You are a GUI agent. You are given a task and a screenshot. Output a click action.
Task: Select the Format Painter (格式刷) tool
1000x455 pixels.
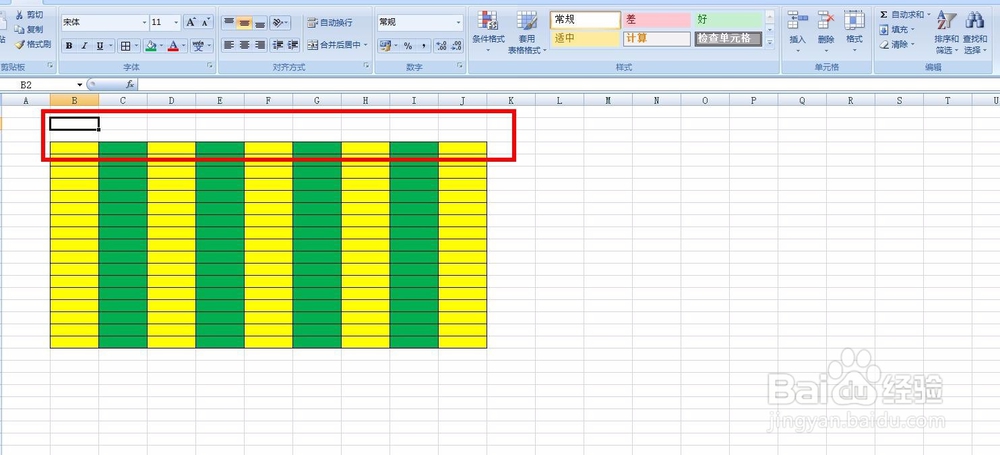pos(33,44)
